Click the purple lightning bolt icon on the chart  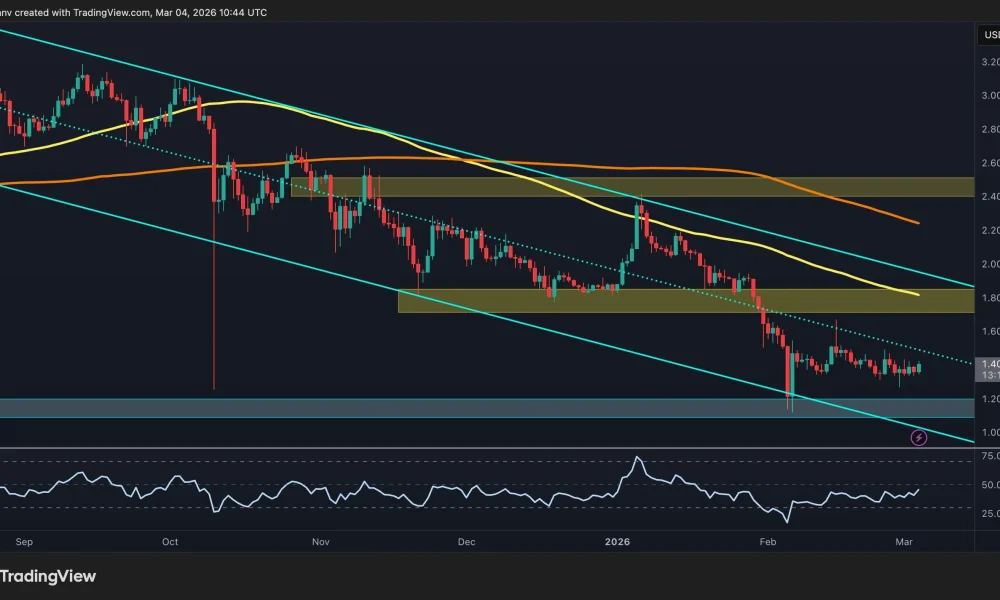pos(919,436)
